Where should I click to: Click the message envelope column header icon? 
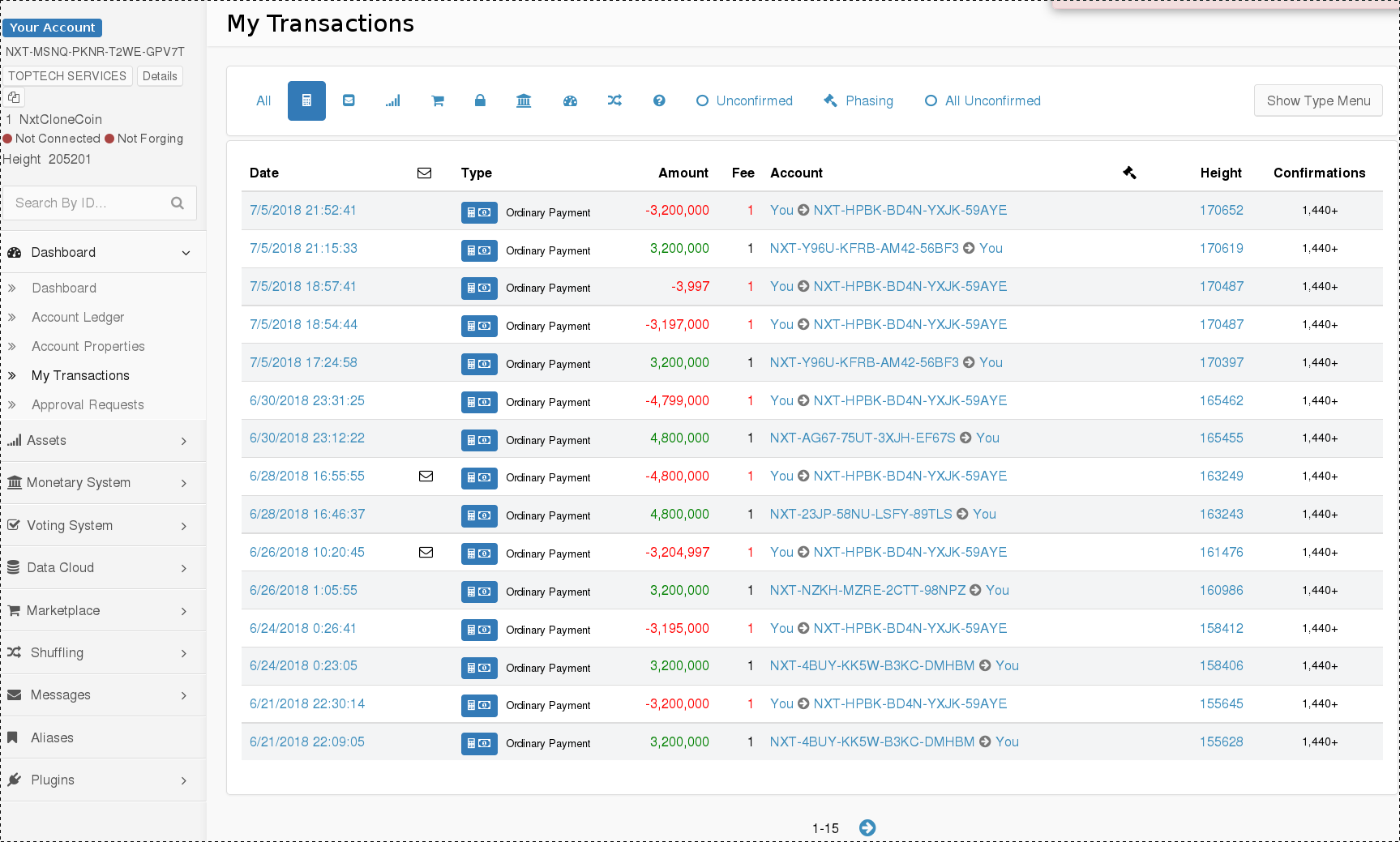coord(424,173)
